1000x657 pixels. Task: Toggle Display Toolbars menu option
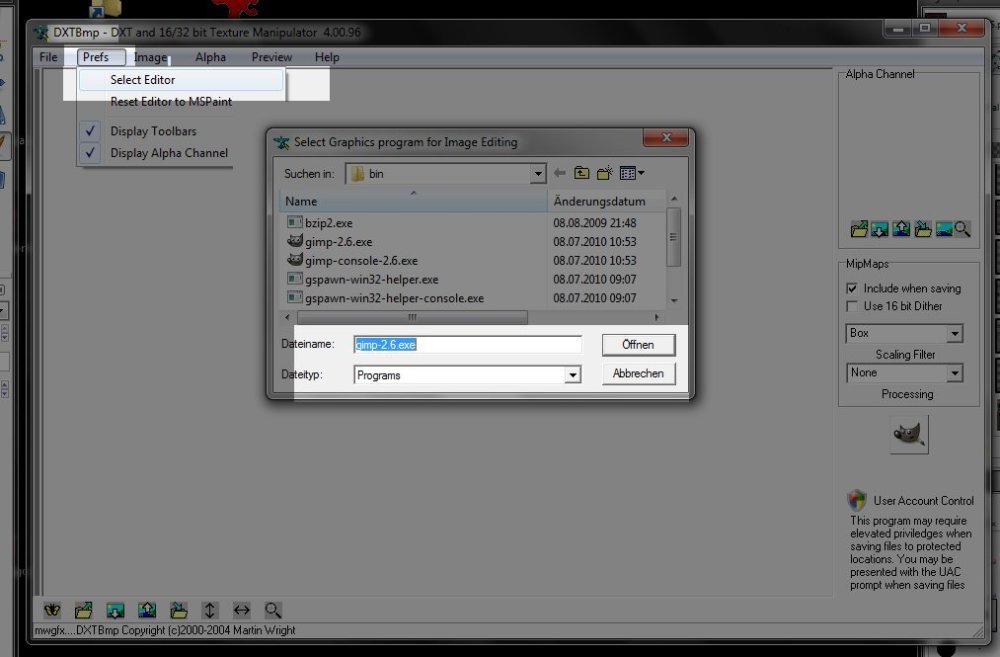(154, 131)
